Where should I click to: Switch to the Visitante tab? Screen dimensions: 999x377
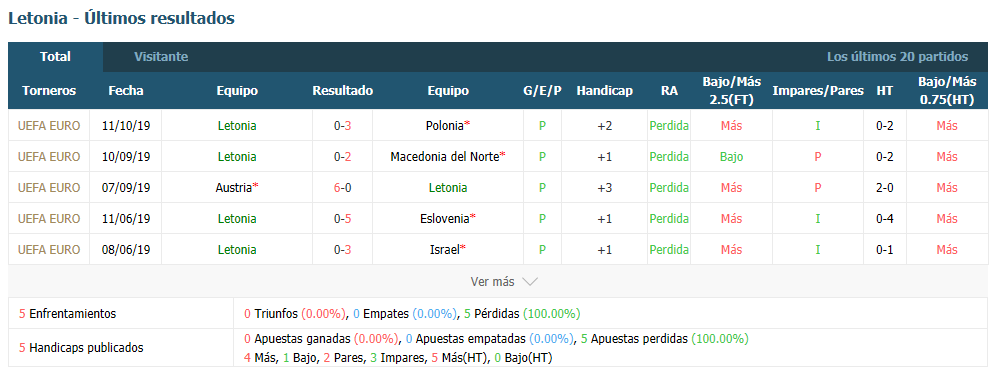pyautogui.click(x=161, y=57)
